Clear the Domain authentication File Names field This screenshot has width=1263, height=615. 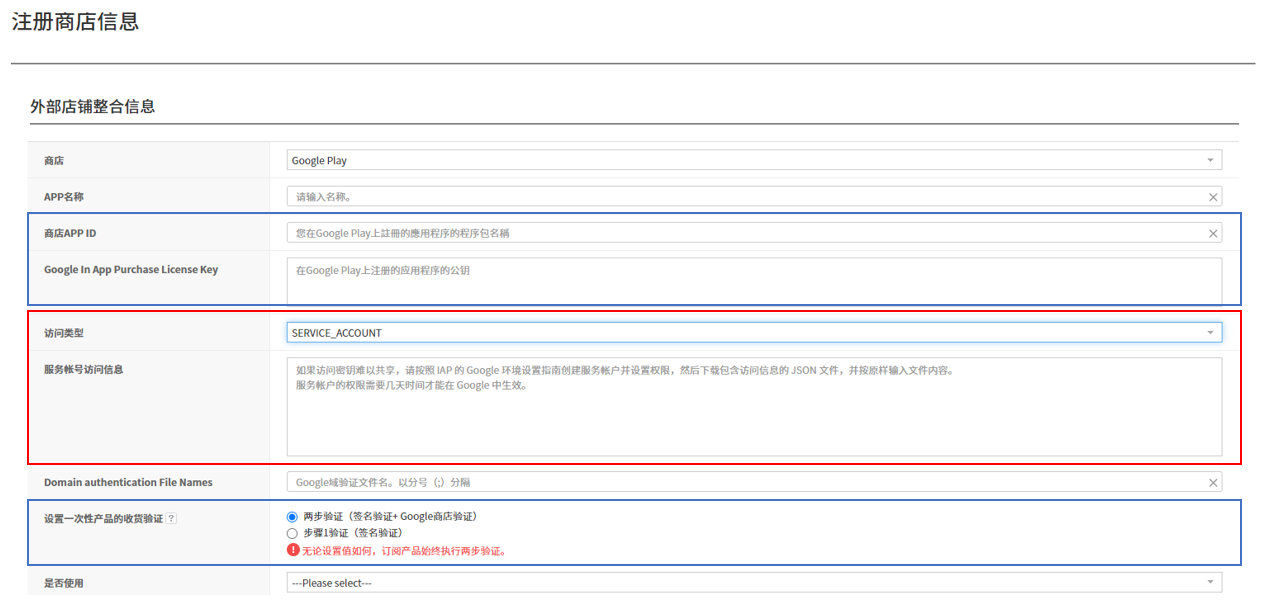[x=1212, y=482]
